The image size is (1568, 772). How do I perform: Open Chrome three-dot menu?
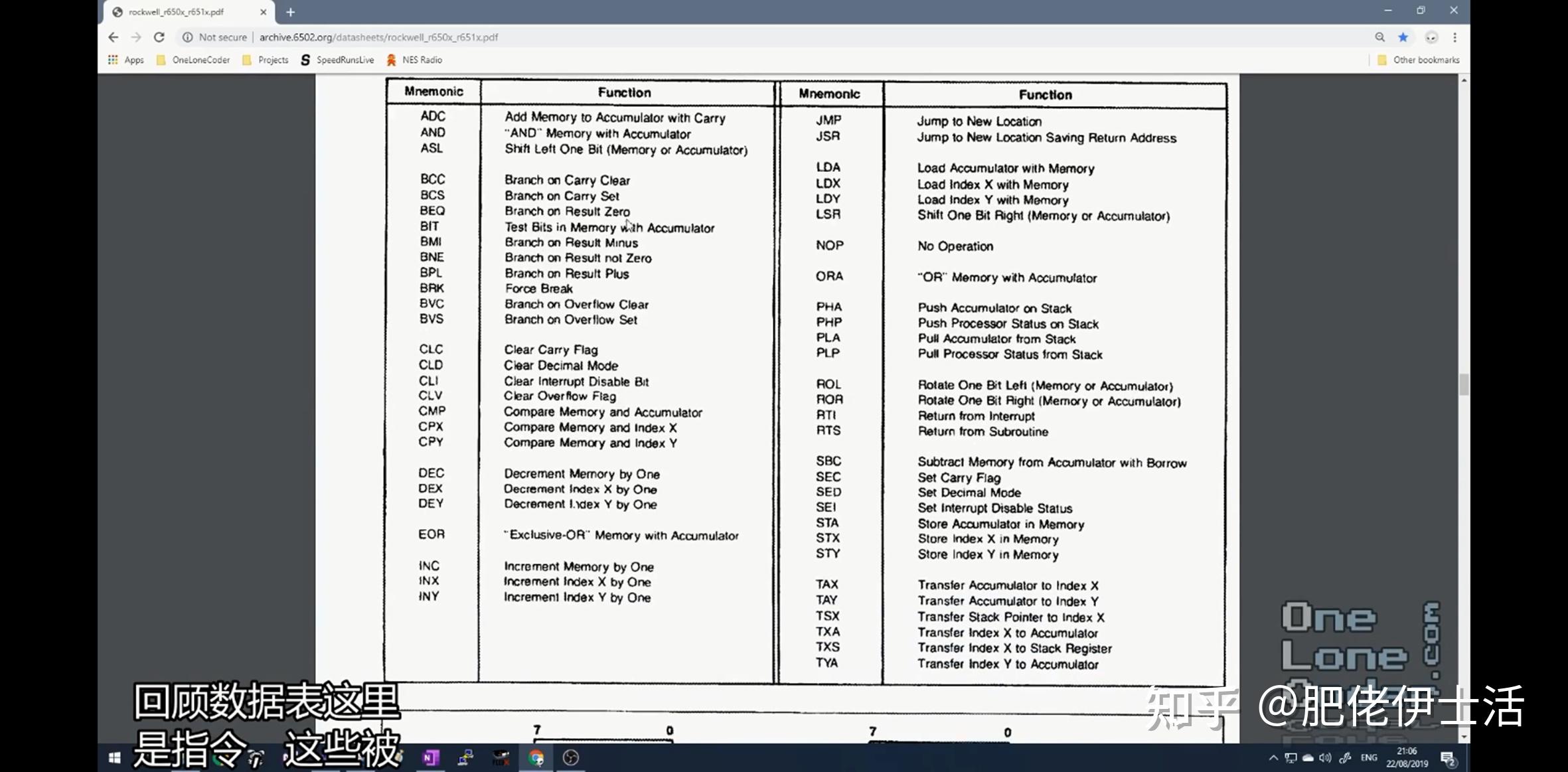tap(1454, 37)
